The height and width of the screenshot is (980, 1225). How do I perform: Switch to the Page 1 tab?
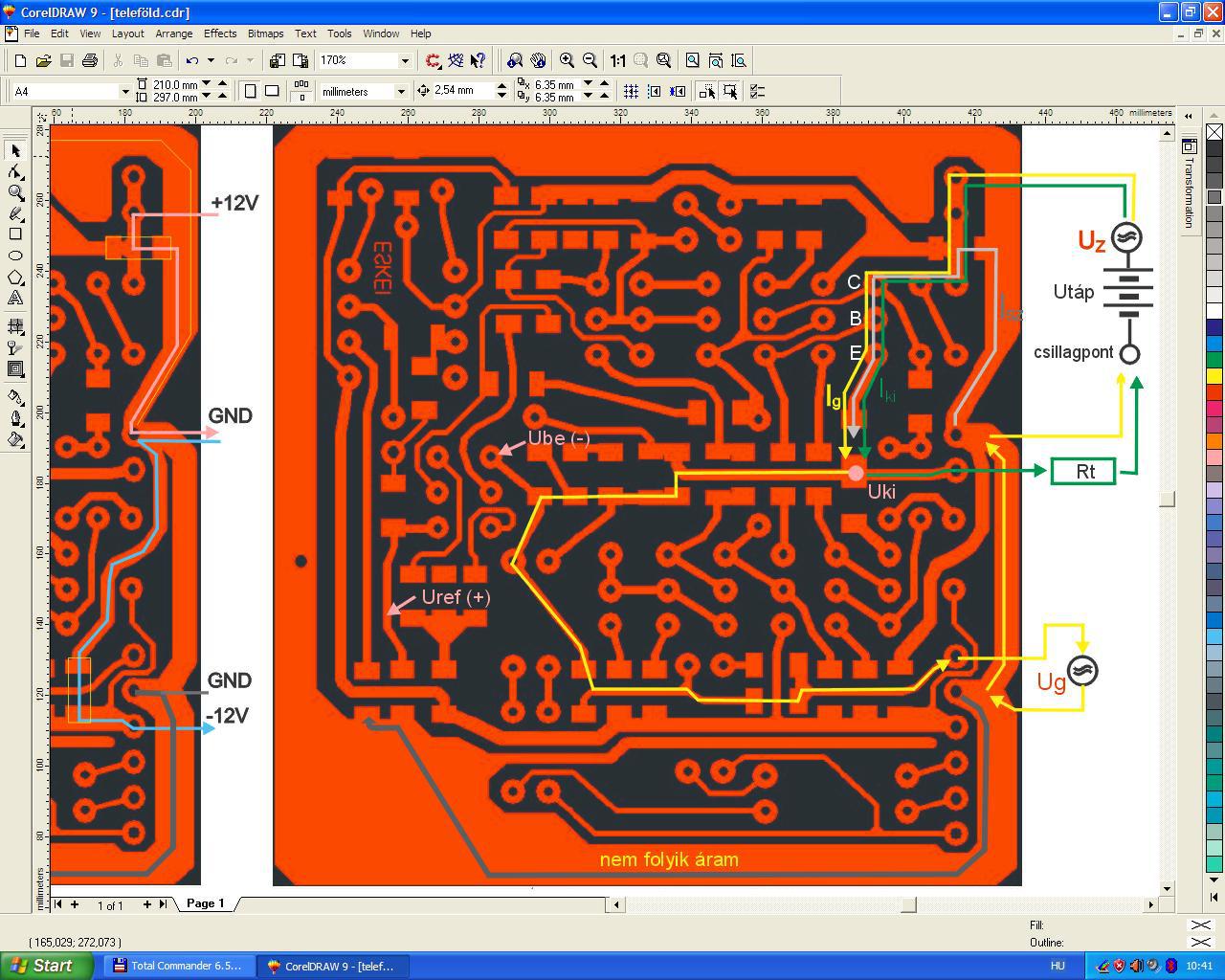tap(205, 903)
